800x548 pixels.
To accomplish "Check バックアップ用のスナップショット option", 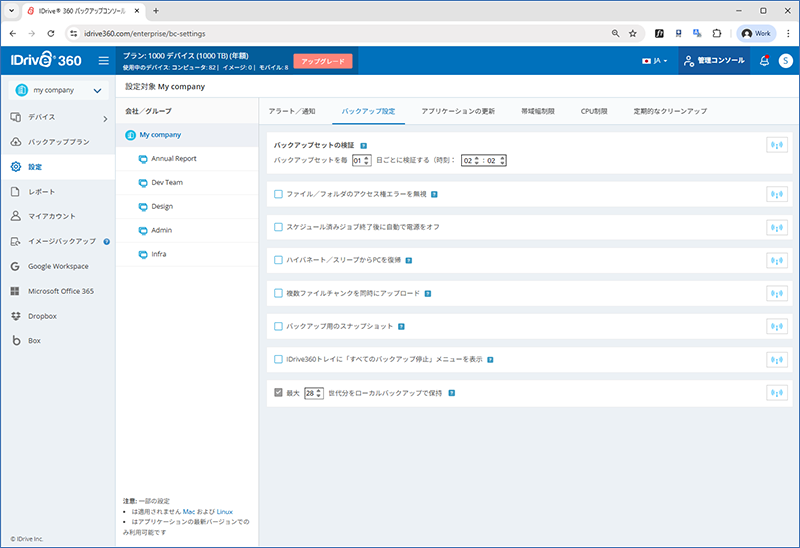I will [x=279, y=326].
